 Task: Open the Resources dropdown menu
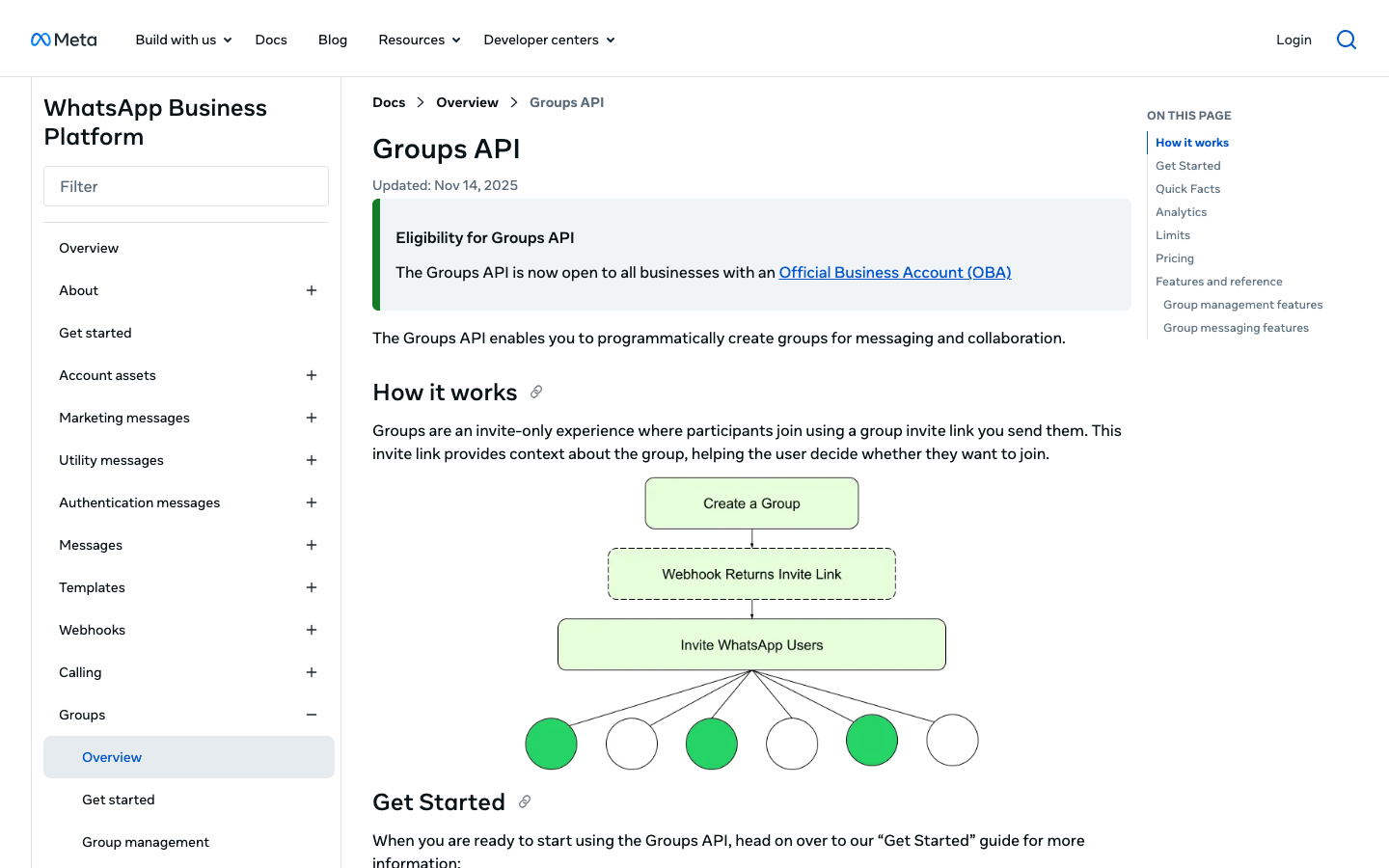[x=419, y=40]
